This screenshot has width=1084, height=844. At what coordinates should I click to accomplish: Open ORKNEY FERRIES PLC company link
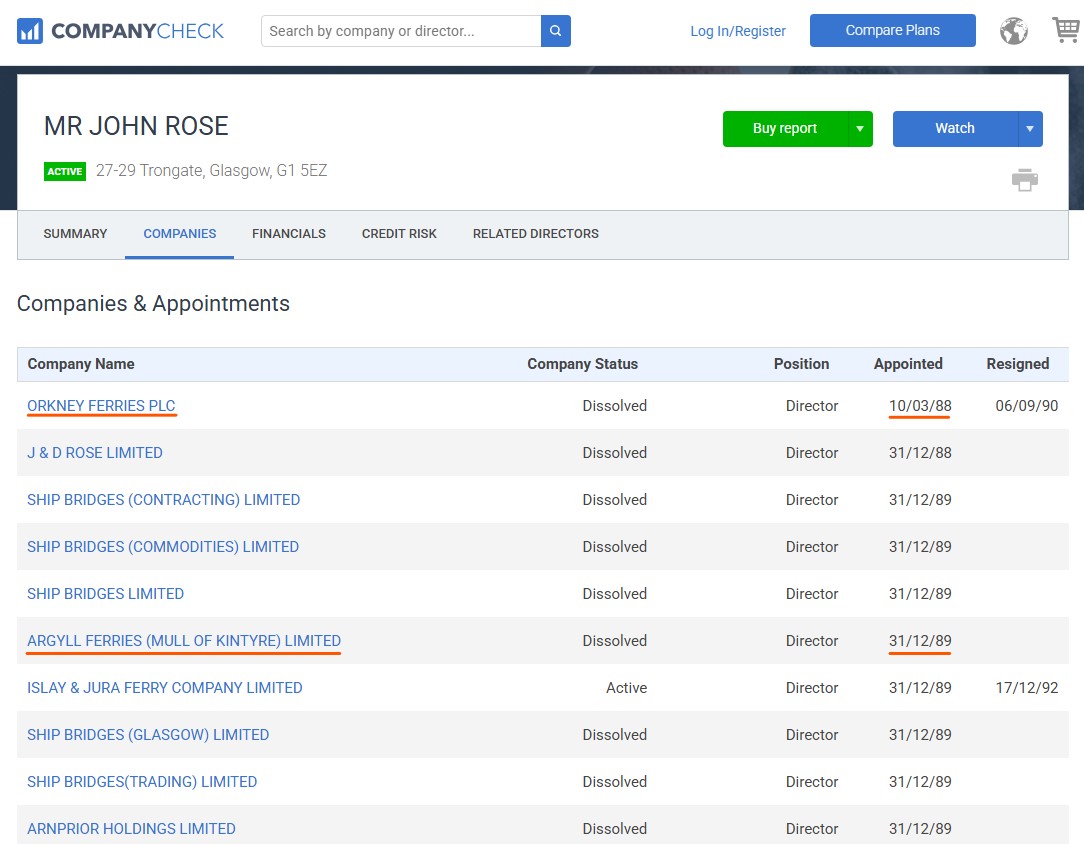coord(101,406)
